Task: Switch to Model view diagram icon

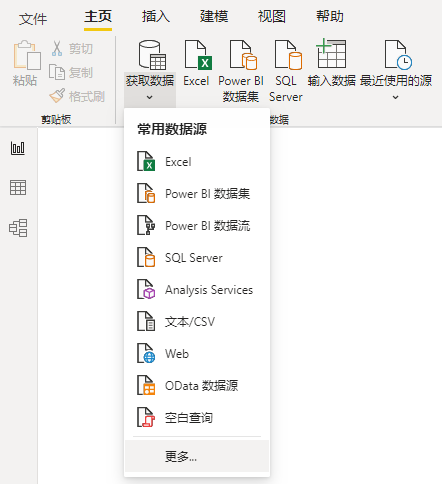Action: [18, 228]
